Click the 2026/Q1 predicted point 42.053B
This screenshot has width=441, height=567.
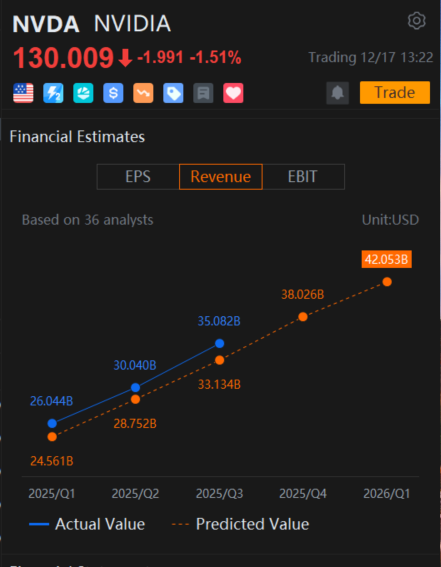(x=387, y=282)
